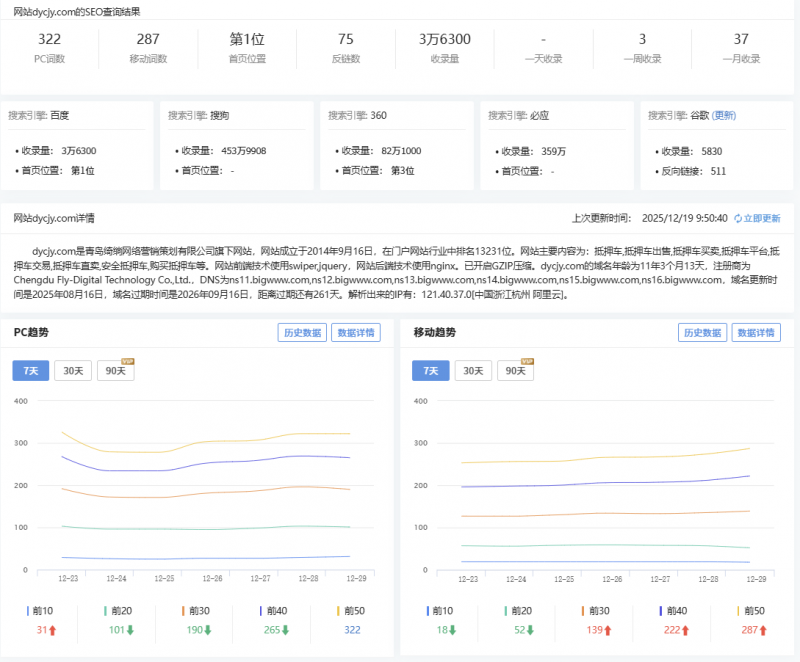800x662 pixels.
Task: Switch PC trend to 30天 range
Action: [73, 370]
